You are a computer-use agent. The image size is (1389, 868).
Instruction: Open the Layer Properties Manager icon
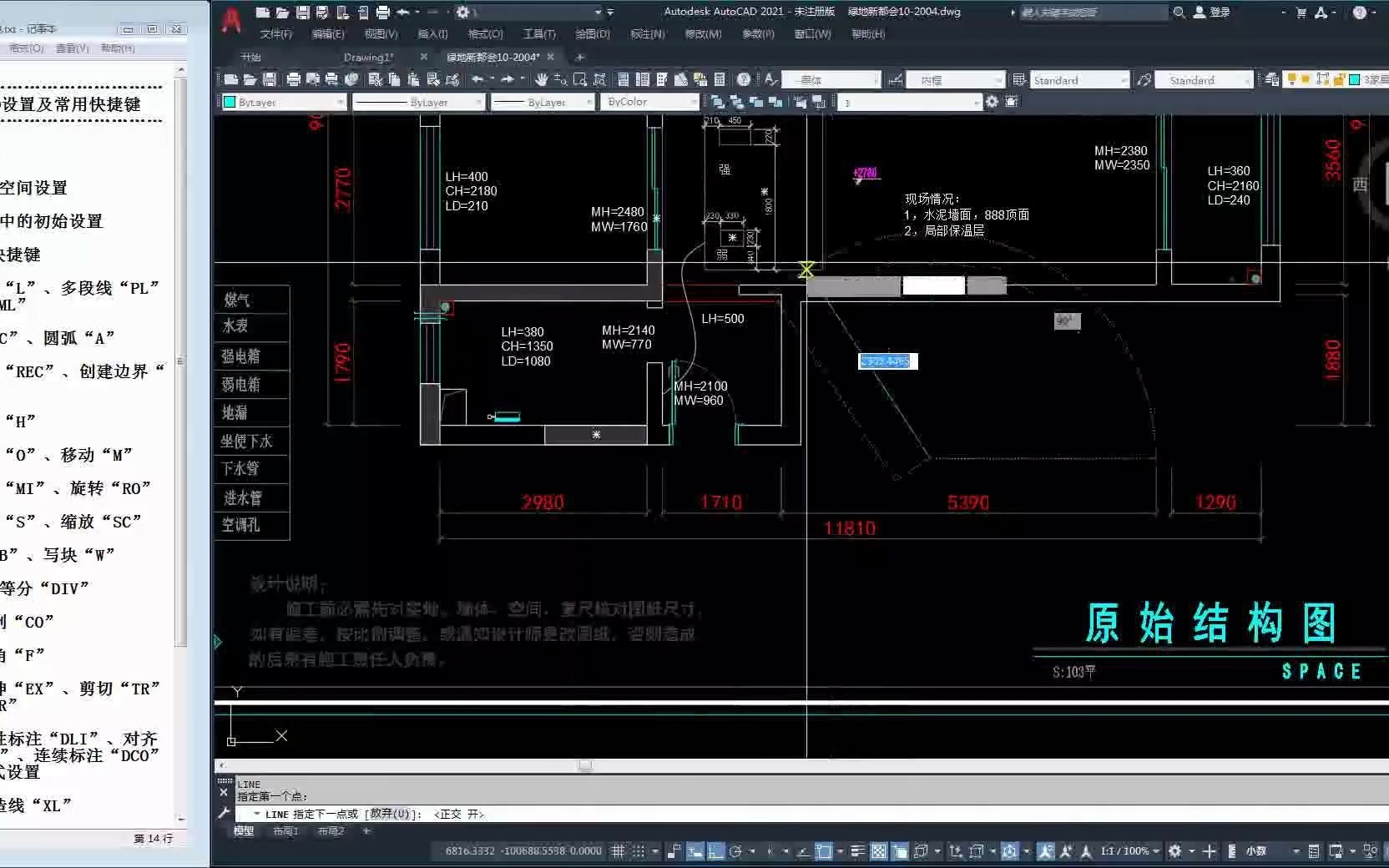(622, 79)
